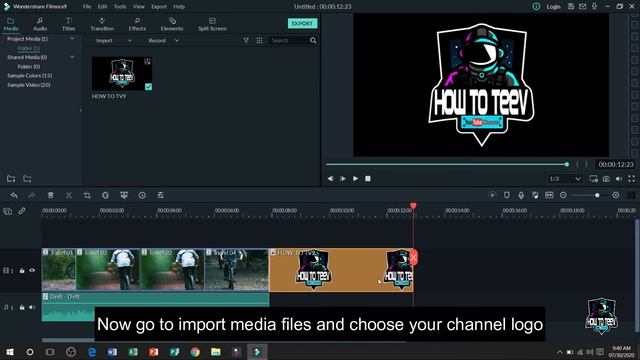Enter full screen preview mode
Image resolution: width=640 pixels, height=360 pixels.
pyautogui.click(x=631, y=179)
